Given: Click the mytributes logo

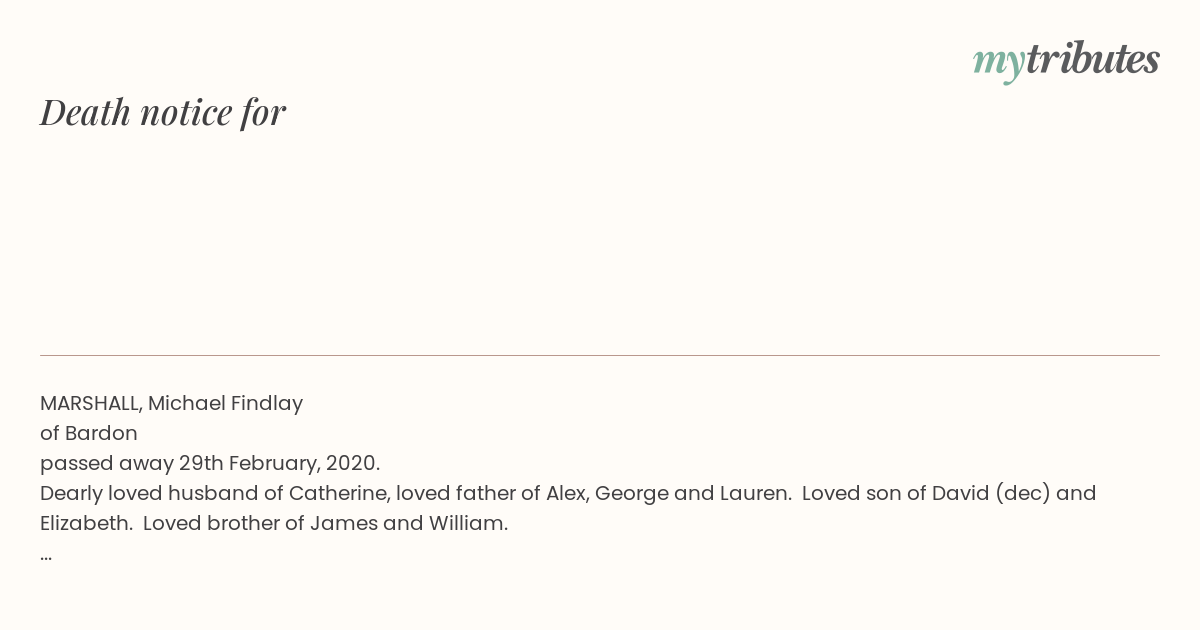Looking at the screenshot, I should [1066, 61].
